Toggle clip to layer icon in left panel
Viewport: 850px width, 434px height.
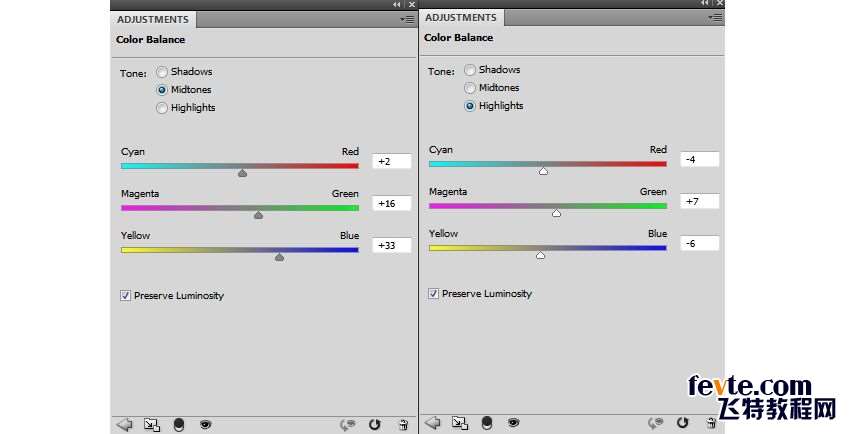(x=179, y=425)
